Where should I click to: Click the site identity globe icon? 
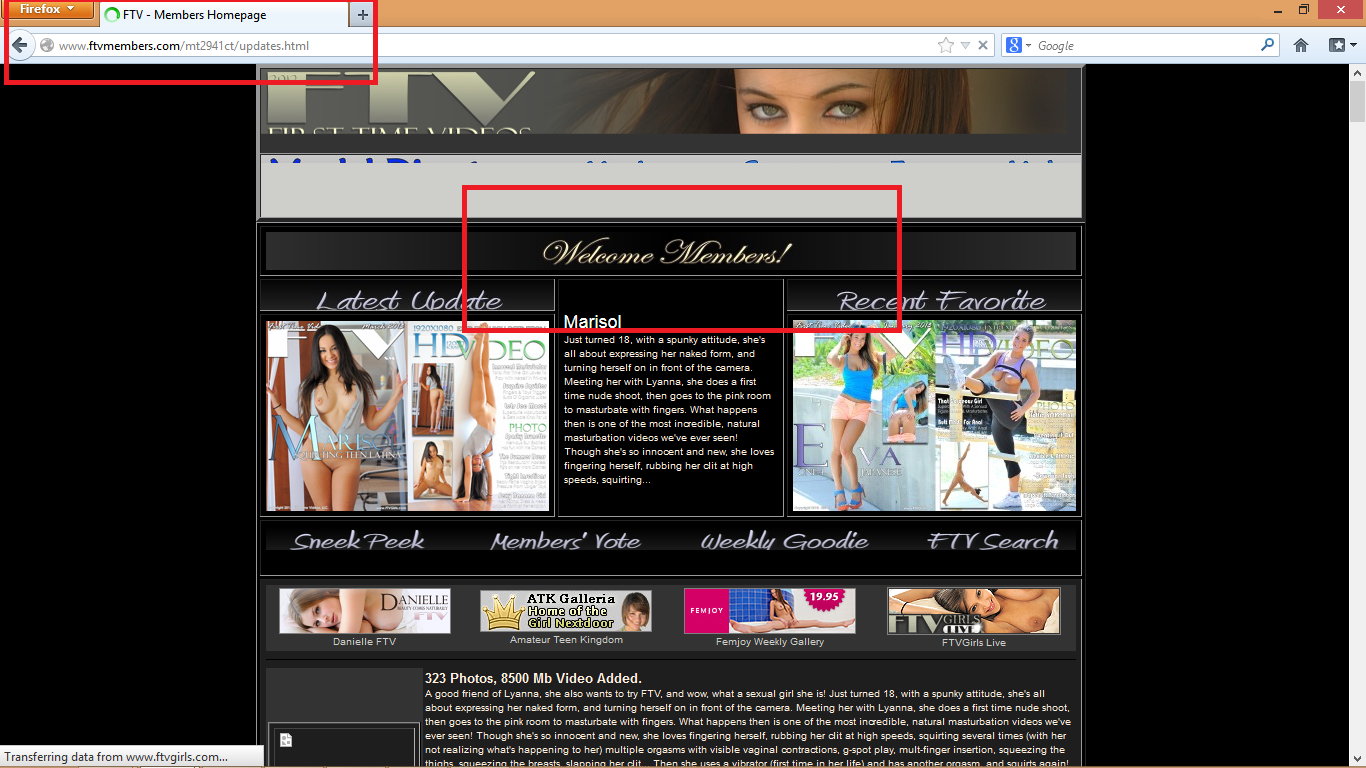coord(47,45)
